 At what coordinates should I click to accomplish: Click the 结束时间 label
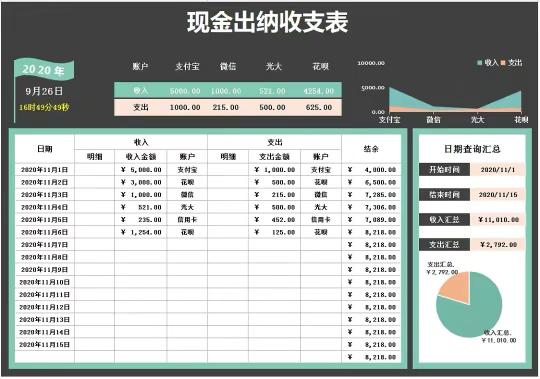tap(444, 194)
